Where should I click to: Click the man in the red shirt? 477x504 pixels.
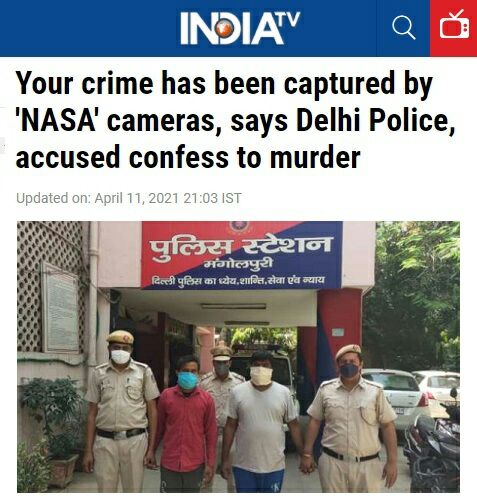186,423
